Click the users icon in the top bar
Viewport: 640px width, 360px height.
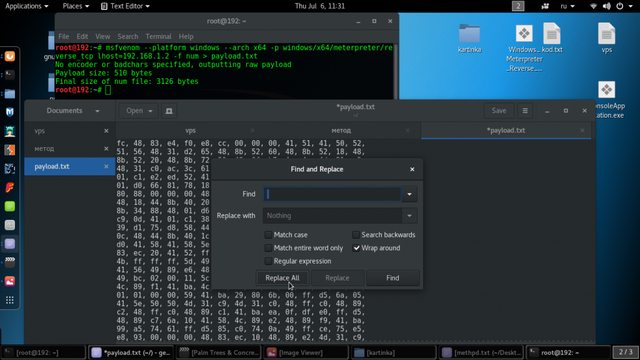[x=545, y=6]
